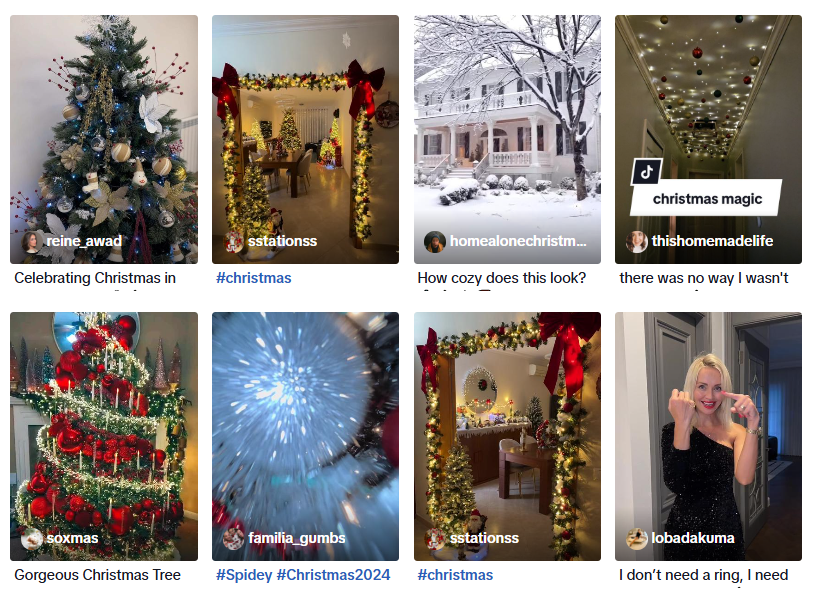Click the reine_awad username label
The width and height of the screenshot is (813, 600).
(x=84, y=241)
